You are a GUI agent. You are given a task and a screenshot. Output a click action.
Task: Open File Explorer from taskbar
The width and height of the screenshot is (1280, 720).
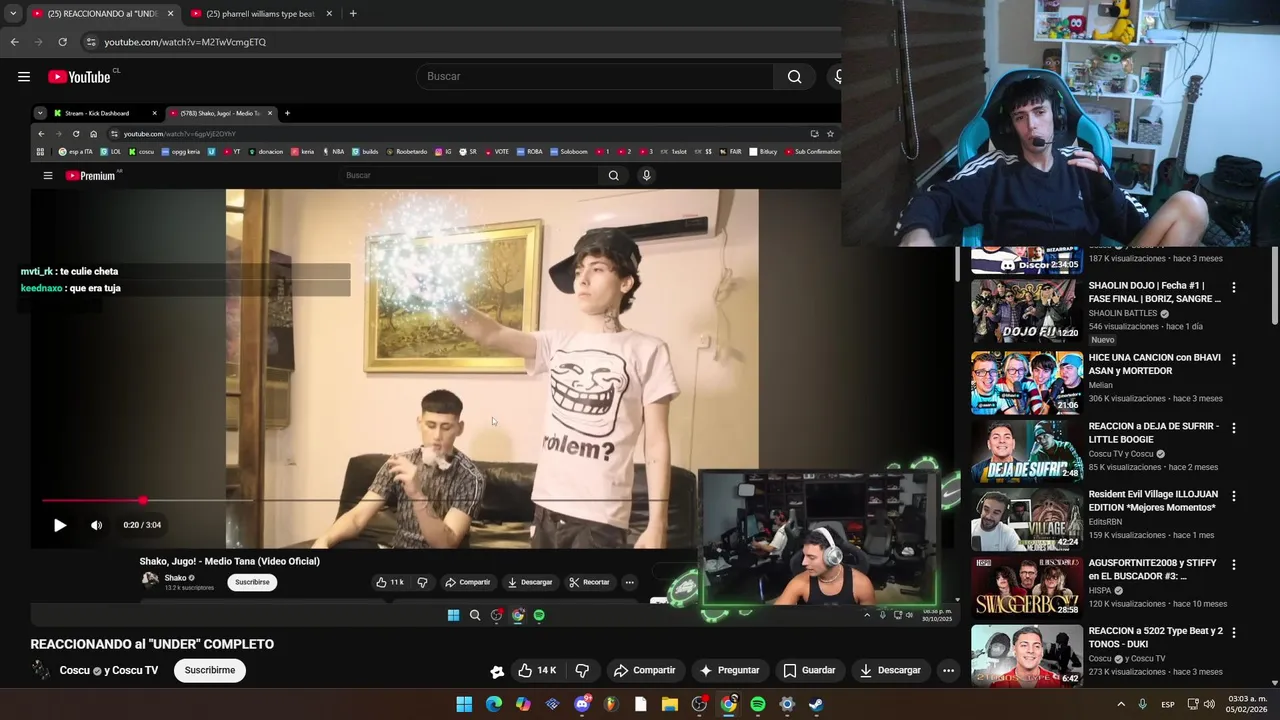coord(670,704)
